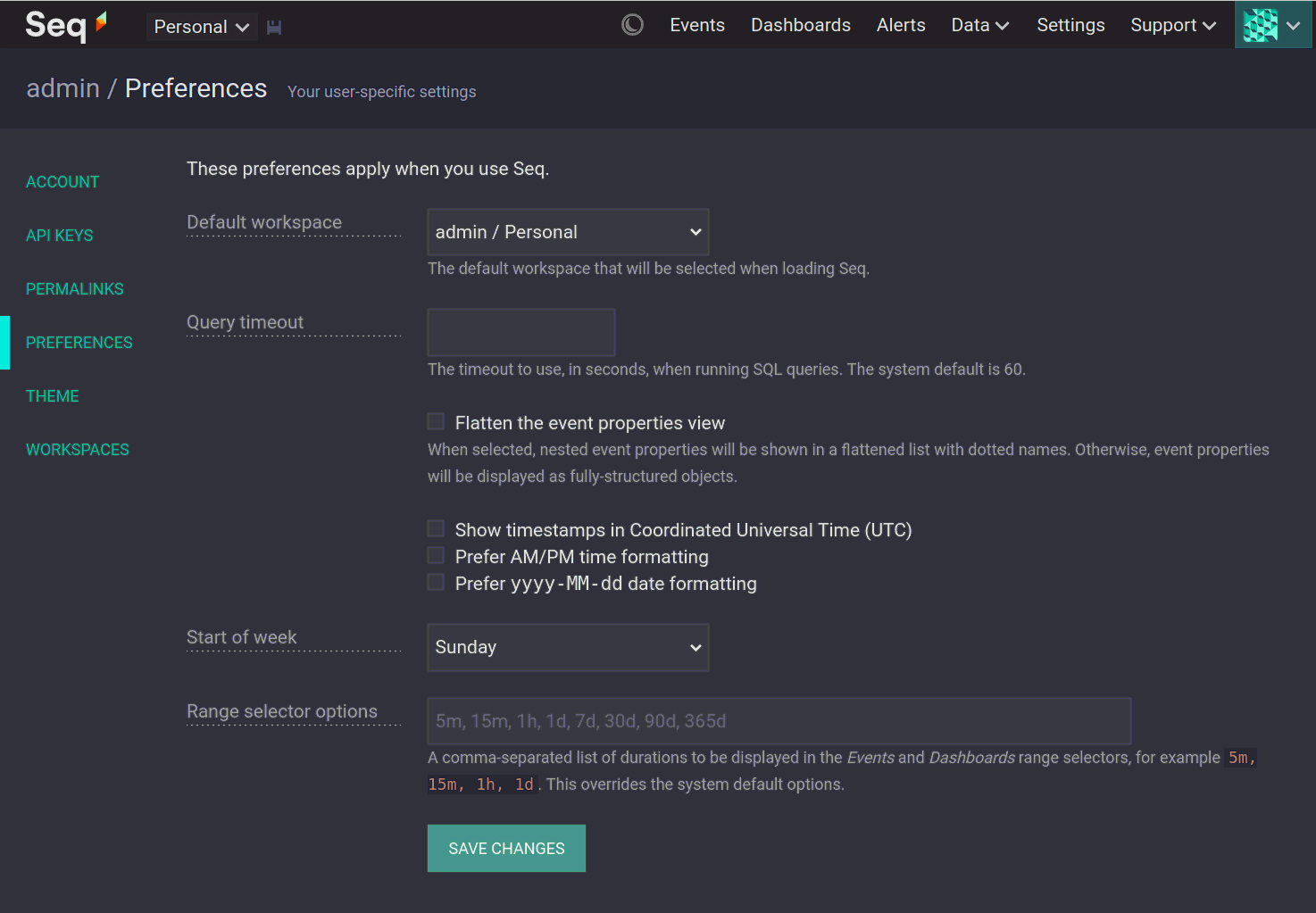Enable Flatten the event properties view

pyautogui.click(x=436, y=422)
